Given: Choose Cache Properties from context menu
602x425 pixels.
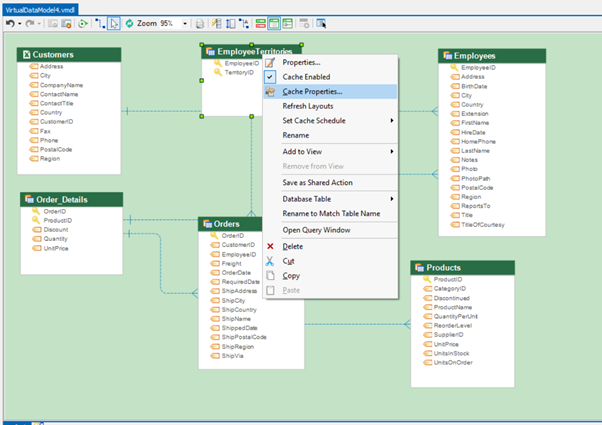Looking at the screenshot, I should coord(312,92).
